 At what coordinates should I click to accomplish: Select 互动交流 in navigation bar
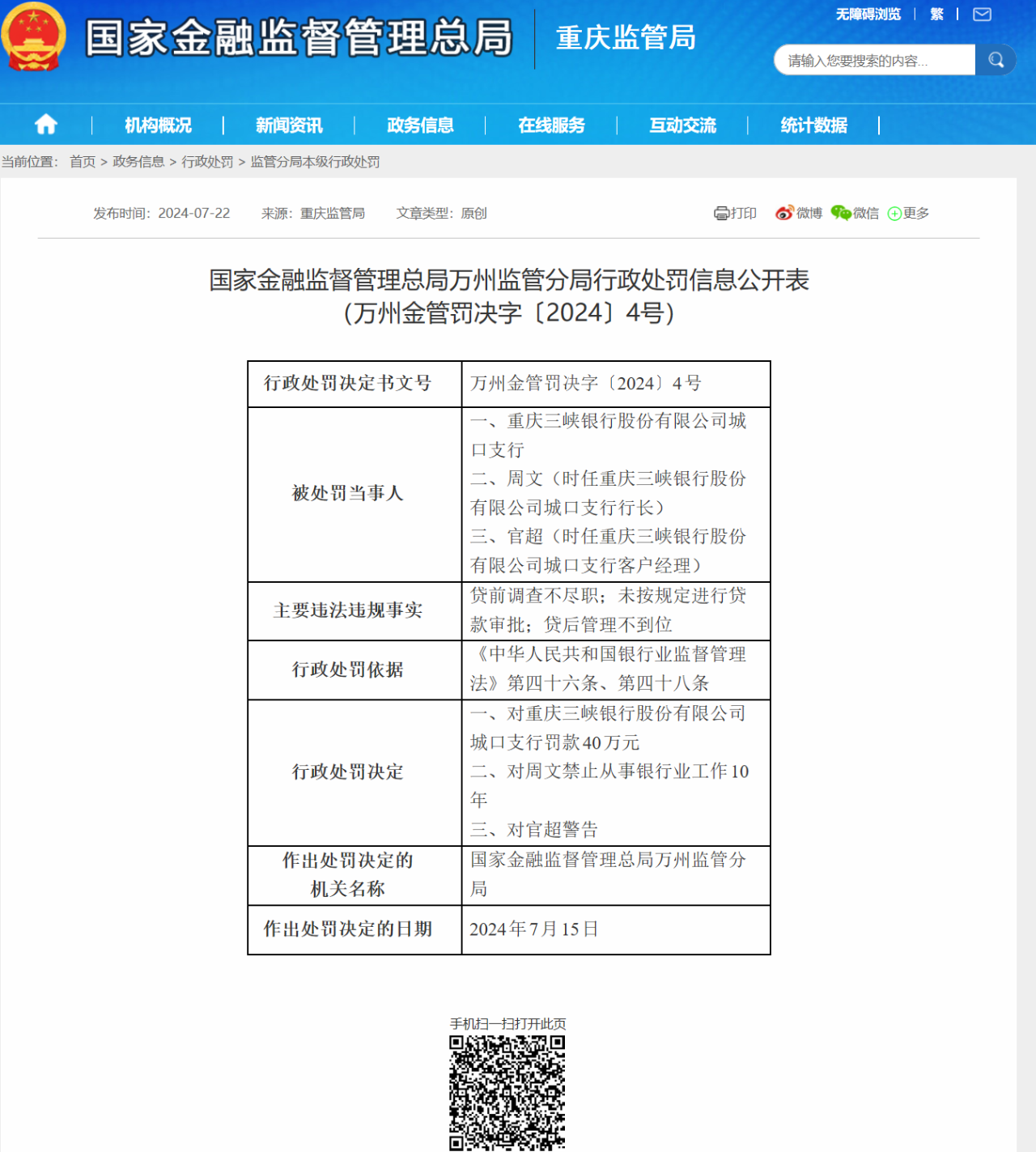click(682, 125)
